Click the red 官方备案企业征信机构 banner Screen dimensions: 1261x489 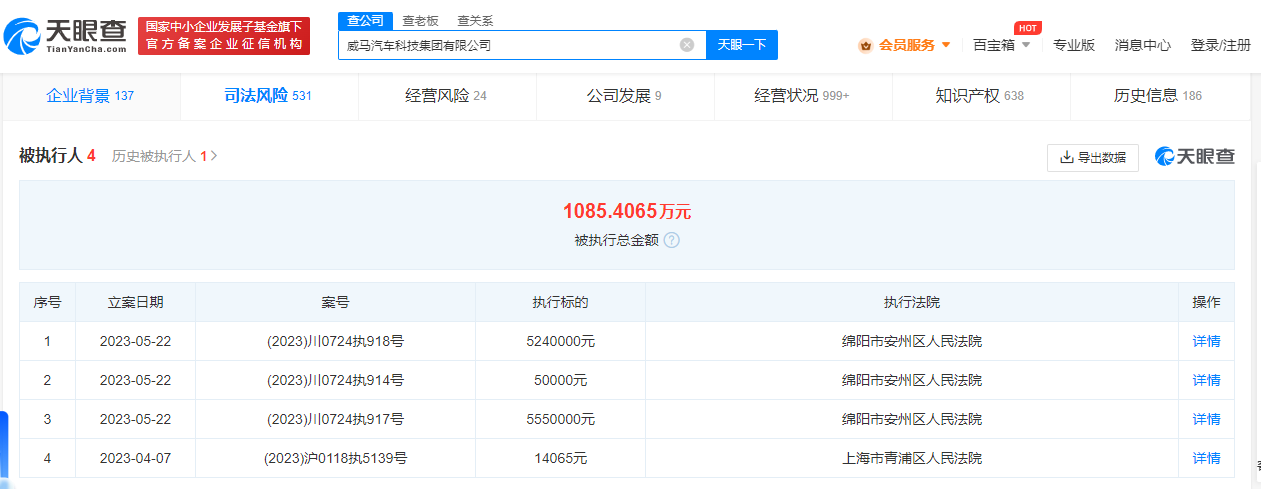224,36
